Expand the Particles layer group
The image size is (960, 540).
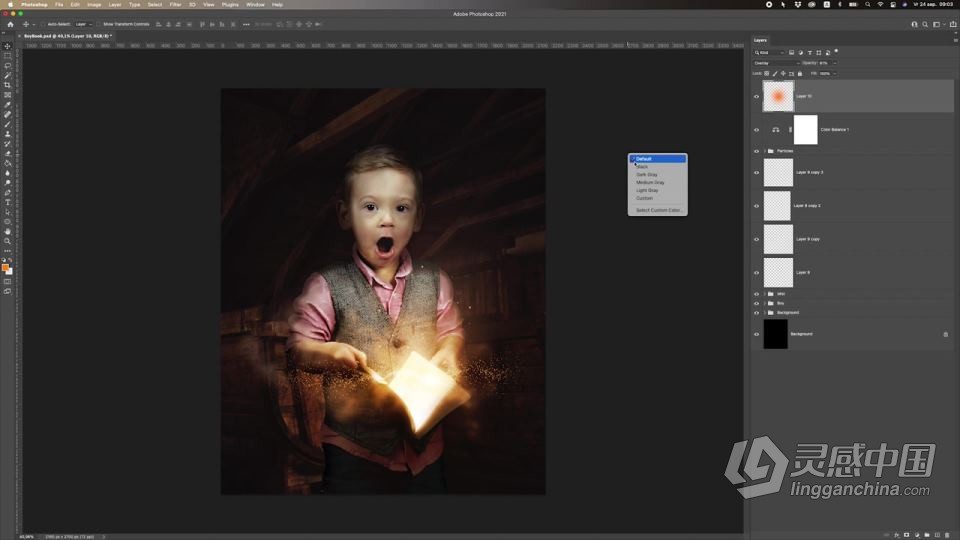765,151
